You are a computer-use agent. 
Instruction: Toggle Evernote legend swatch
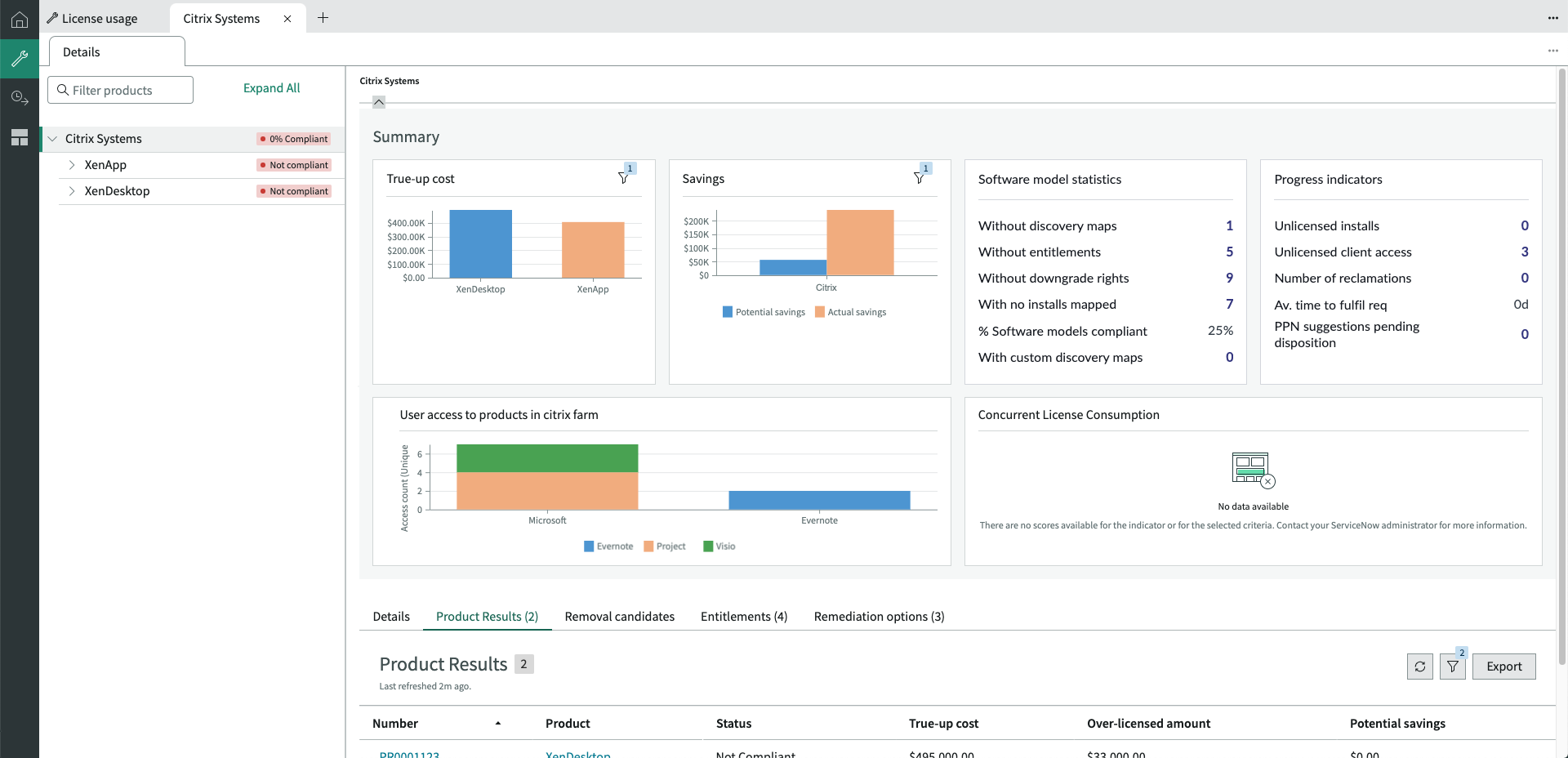588,546
